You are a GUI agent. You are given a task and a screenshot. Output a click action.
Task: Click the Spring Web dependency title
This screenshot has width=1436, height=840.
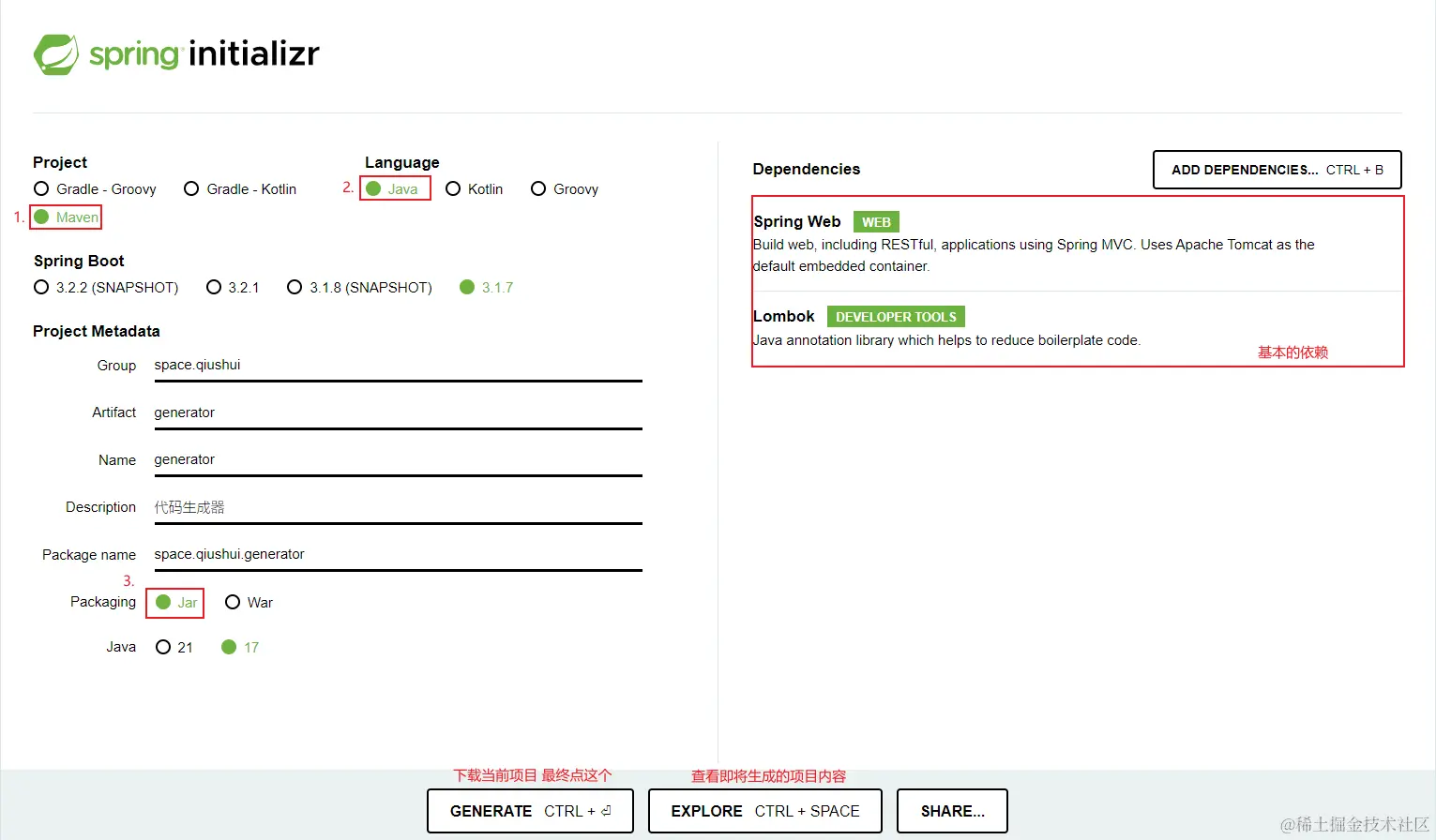pos(797,222)
